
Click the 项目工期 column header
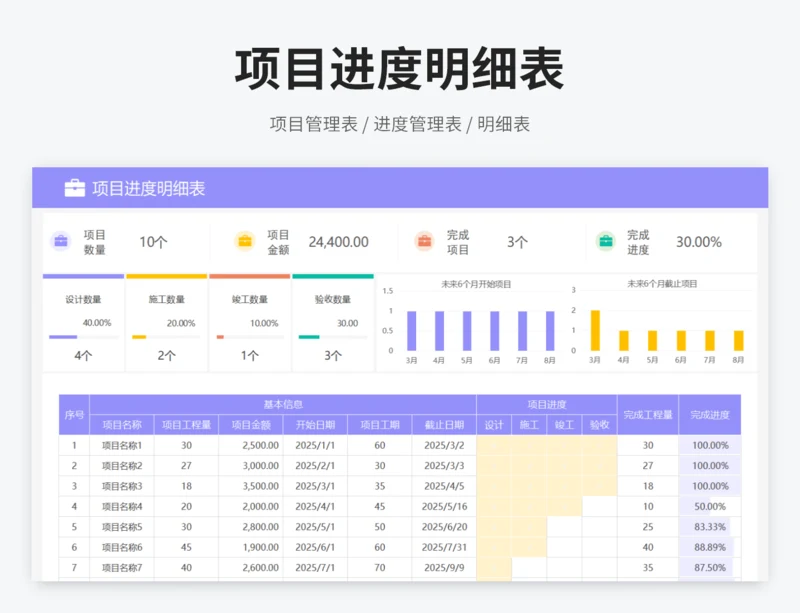coord(380,425)
